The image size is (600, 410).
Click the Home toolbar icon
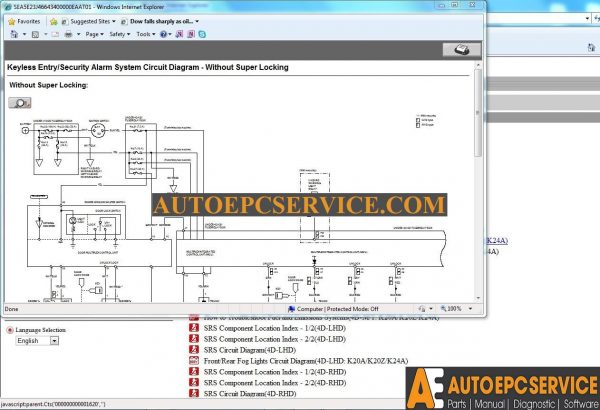pyautogui.click(x=14, y=34)
